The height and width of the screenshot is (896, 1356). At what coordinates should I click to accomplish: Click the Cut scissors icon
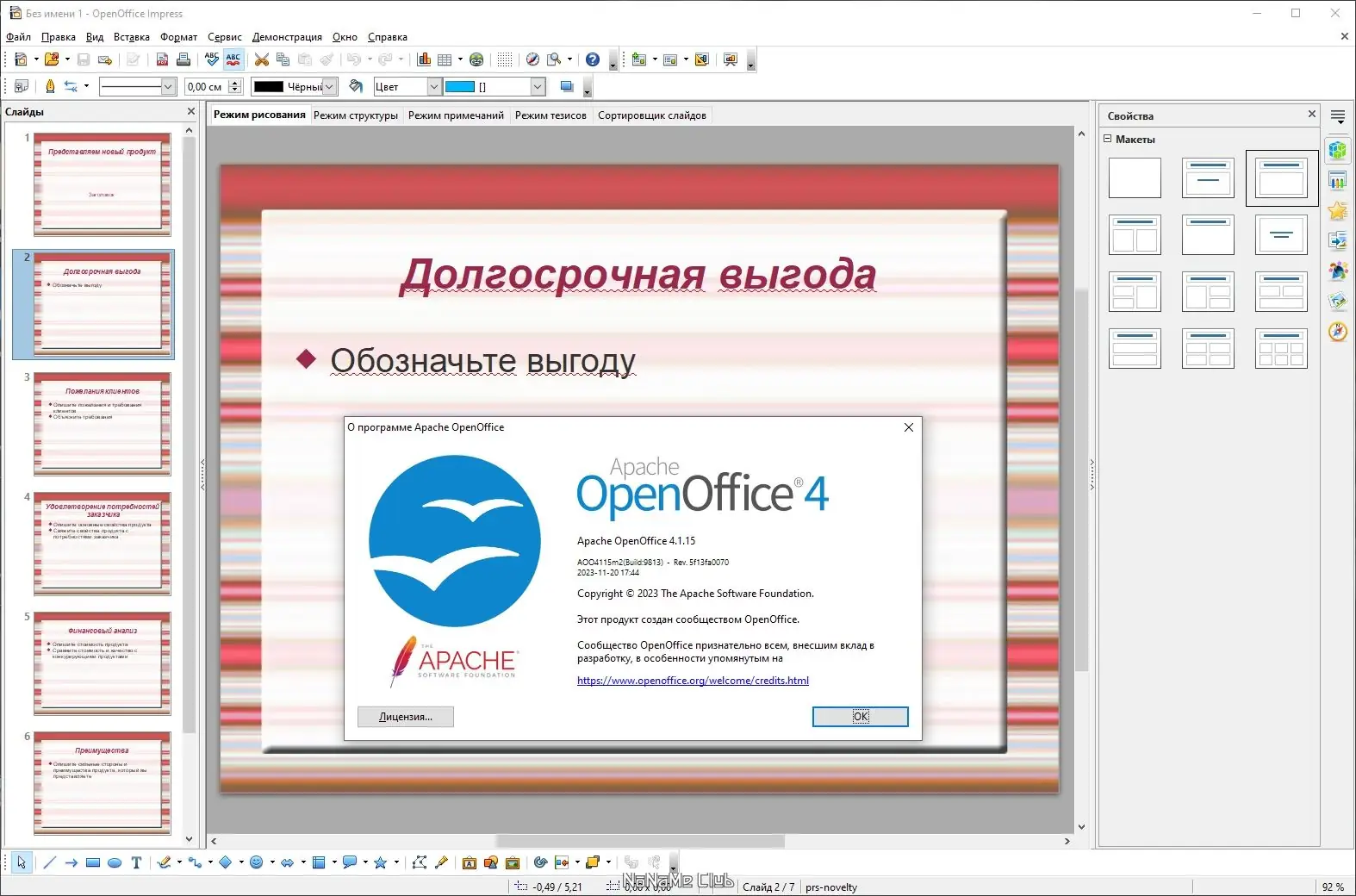(x=262, y=59)
